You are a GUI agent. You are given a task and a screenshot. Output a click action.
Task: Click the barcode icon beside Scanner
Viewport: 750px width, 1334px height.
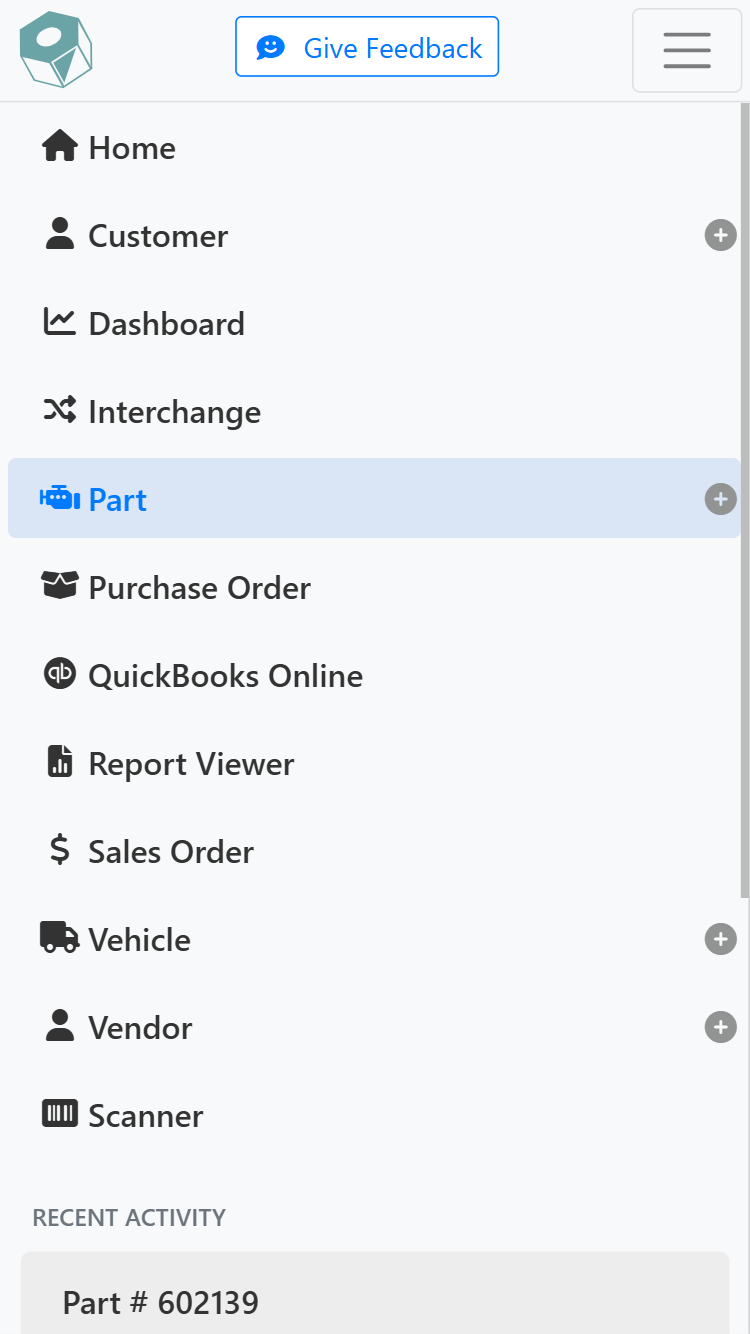point(60,1114)
